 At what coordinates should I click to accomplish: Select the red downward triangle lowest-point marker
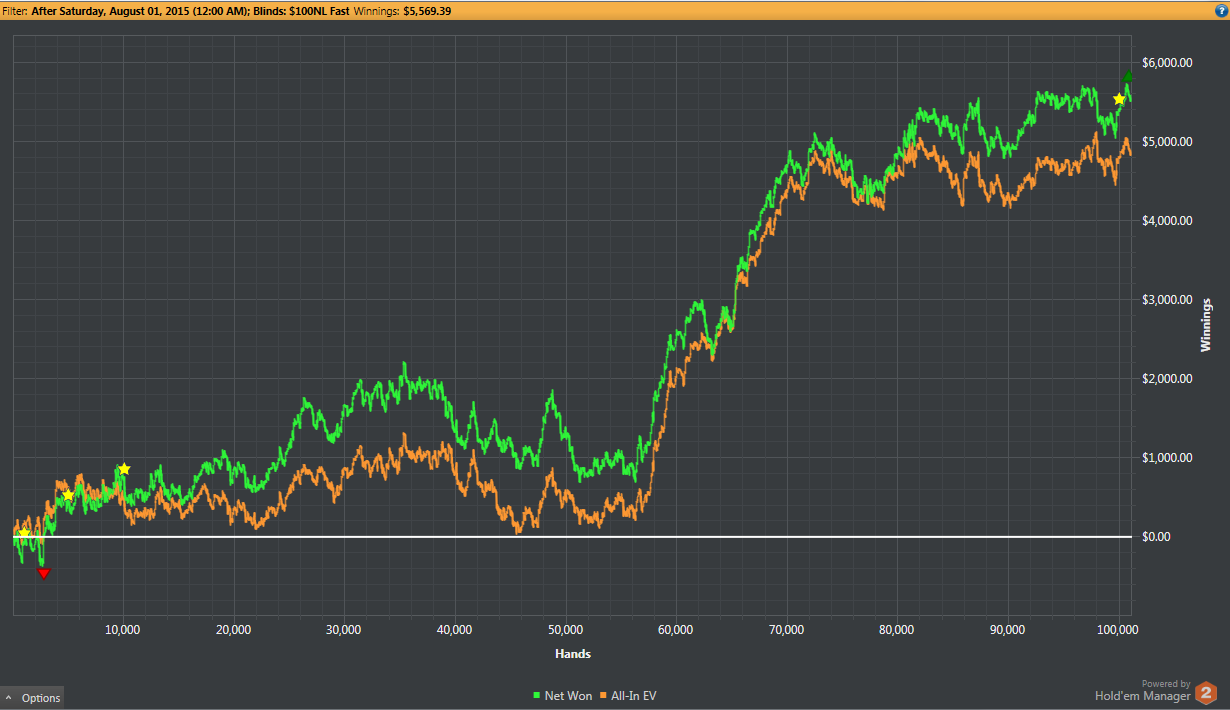[43, 573]
